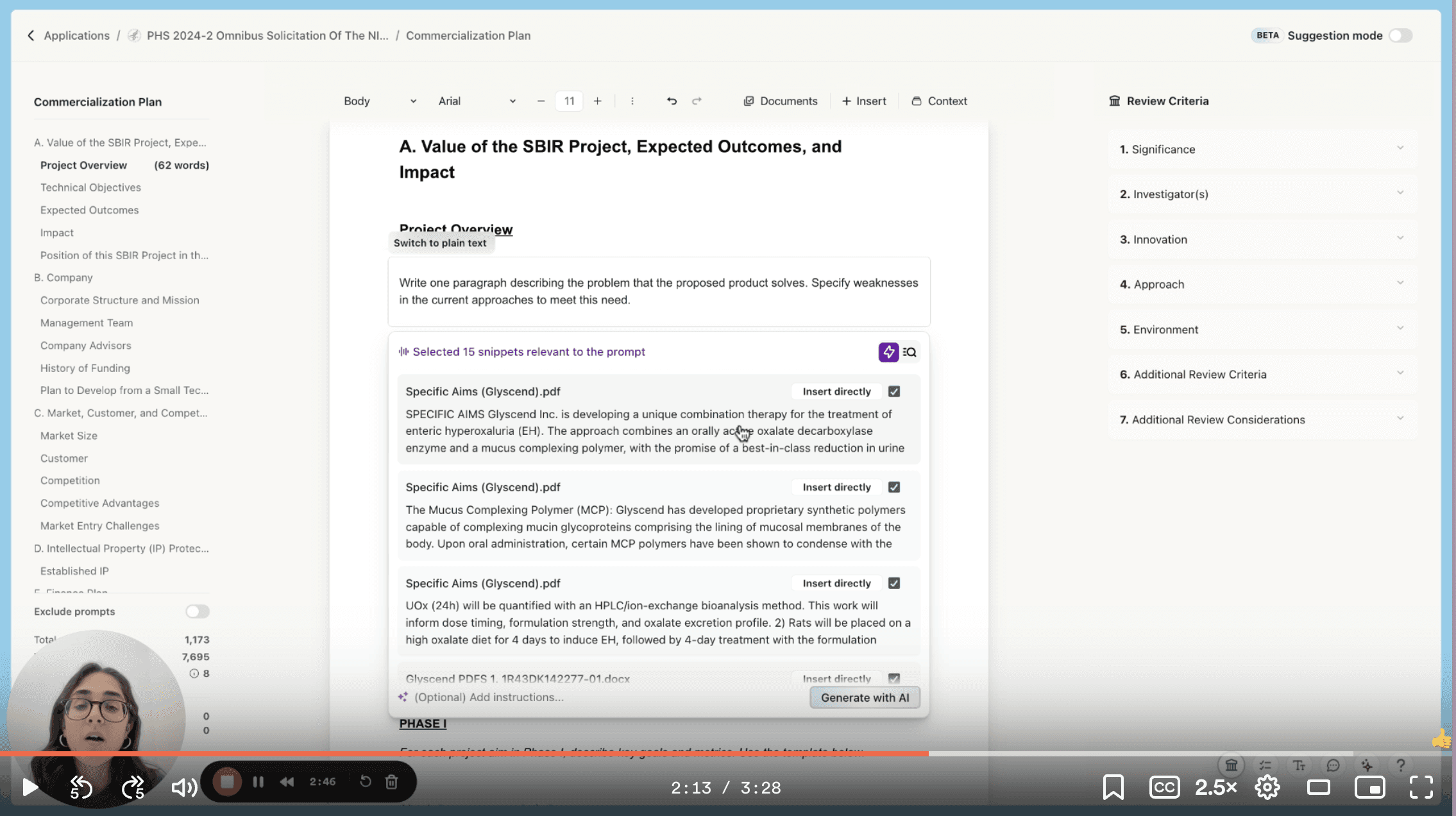Click on Project Overview sidebar item
The image size is (1456, 816).
(x=83, y=164)
